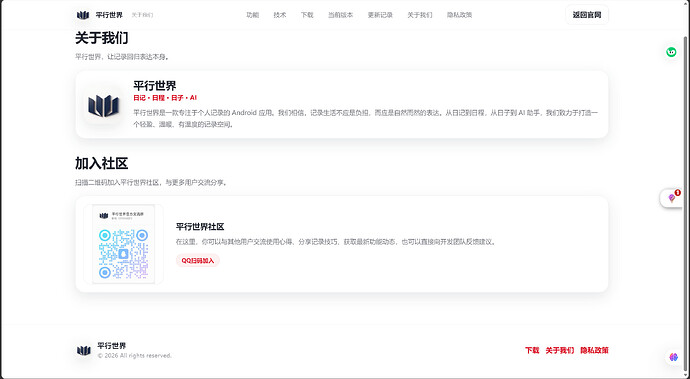Viewport: 690px width, 379px height.
Task: Click the QQ扫码加入 button
Action: pos(198,261)
